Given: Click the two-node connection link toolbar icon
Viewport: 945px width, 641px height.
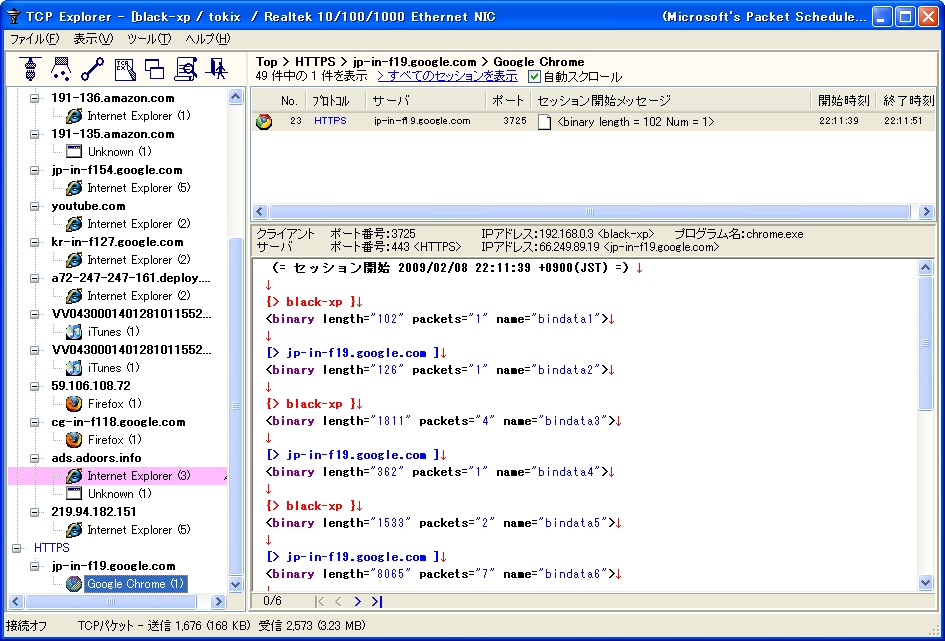Looking at the screenshot, I should (92, 68).
